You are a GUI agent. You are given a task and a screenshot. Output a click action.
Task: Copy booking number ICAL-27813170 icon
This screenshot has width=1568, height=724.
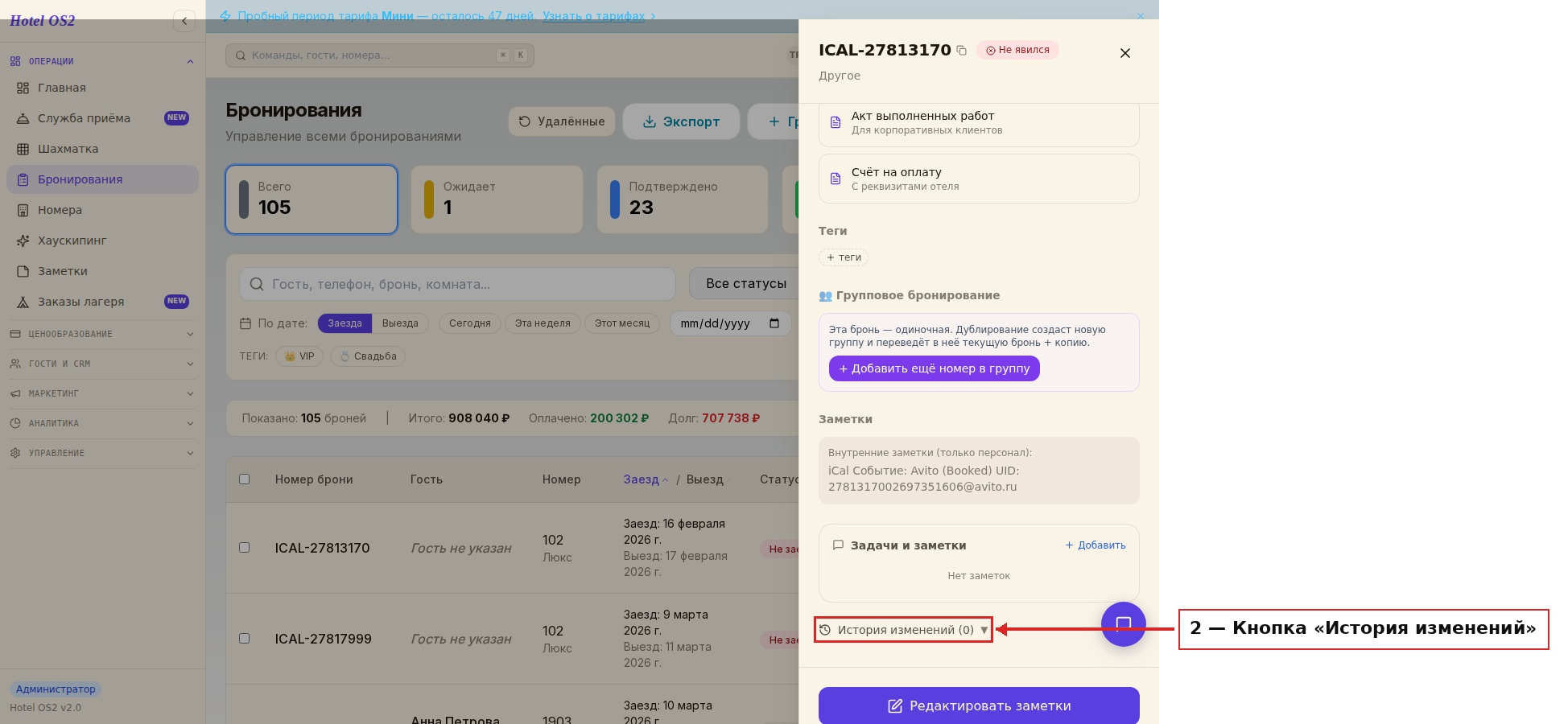click(x=961, y=51)
